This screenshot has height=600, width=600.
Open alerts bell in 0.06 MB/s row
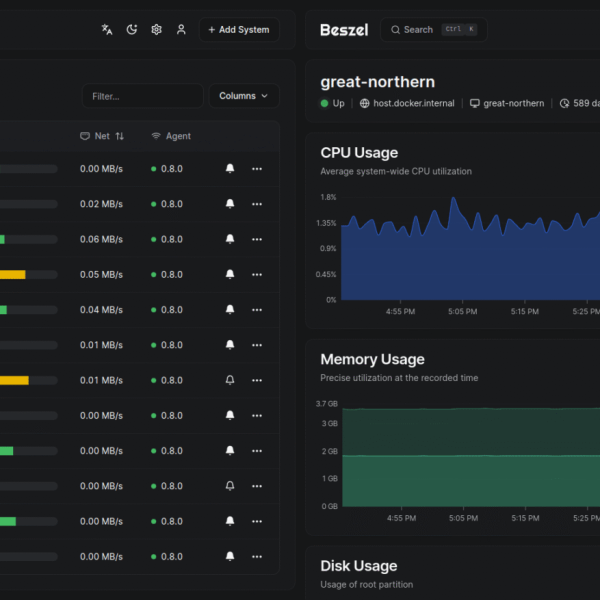pos(230,239)
